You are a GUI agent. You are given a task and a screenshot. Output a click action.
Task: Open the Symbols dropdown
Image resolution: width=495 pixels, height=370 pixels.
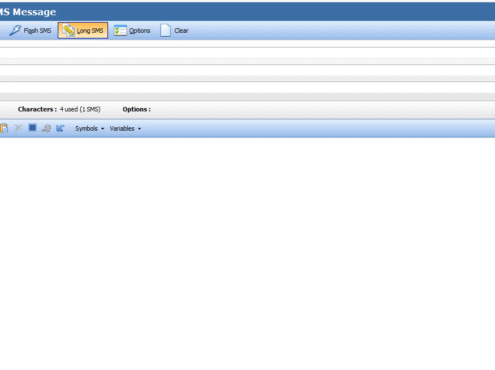pos(89,128)
